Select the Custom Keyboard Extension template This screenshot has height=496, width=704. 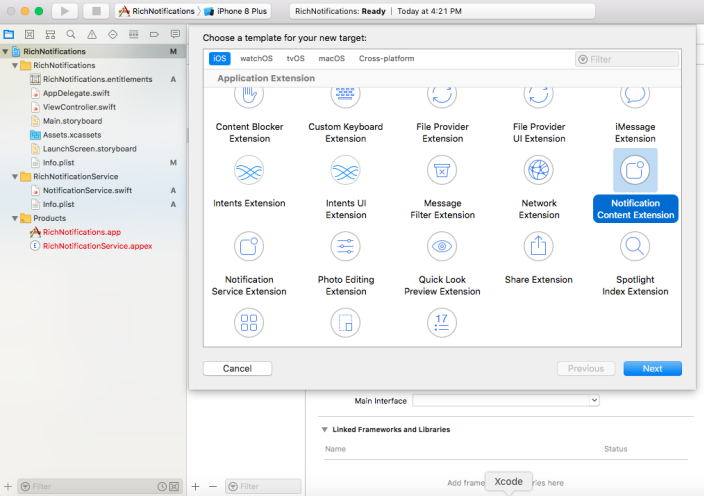click(346, 116)
